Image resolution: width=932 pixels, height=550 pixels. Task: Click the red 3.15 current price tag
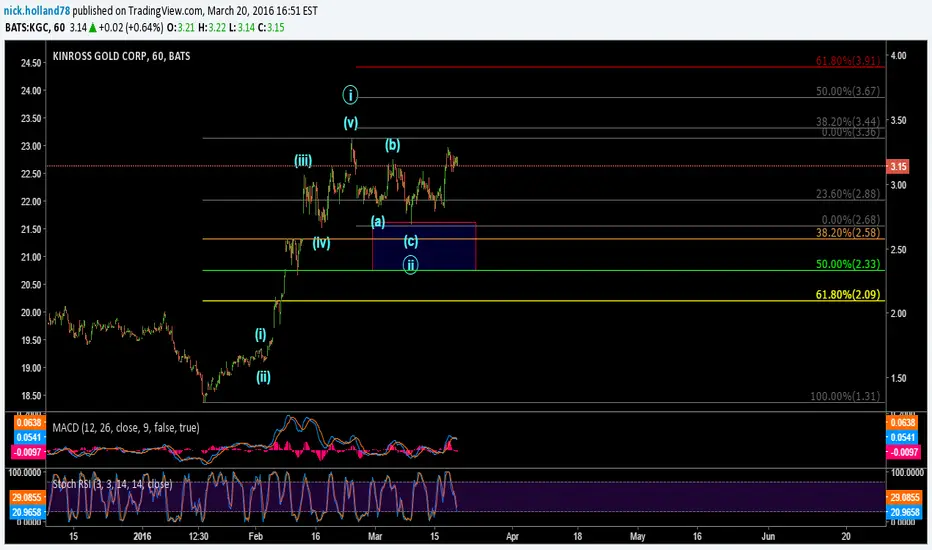(x=898, y=166)
